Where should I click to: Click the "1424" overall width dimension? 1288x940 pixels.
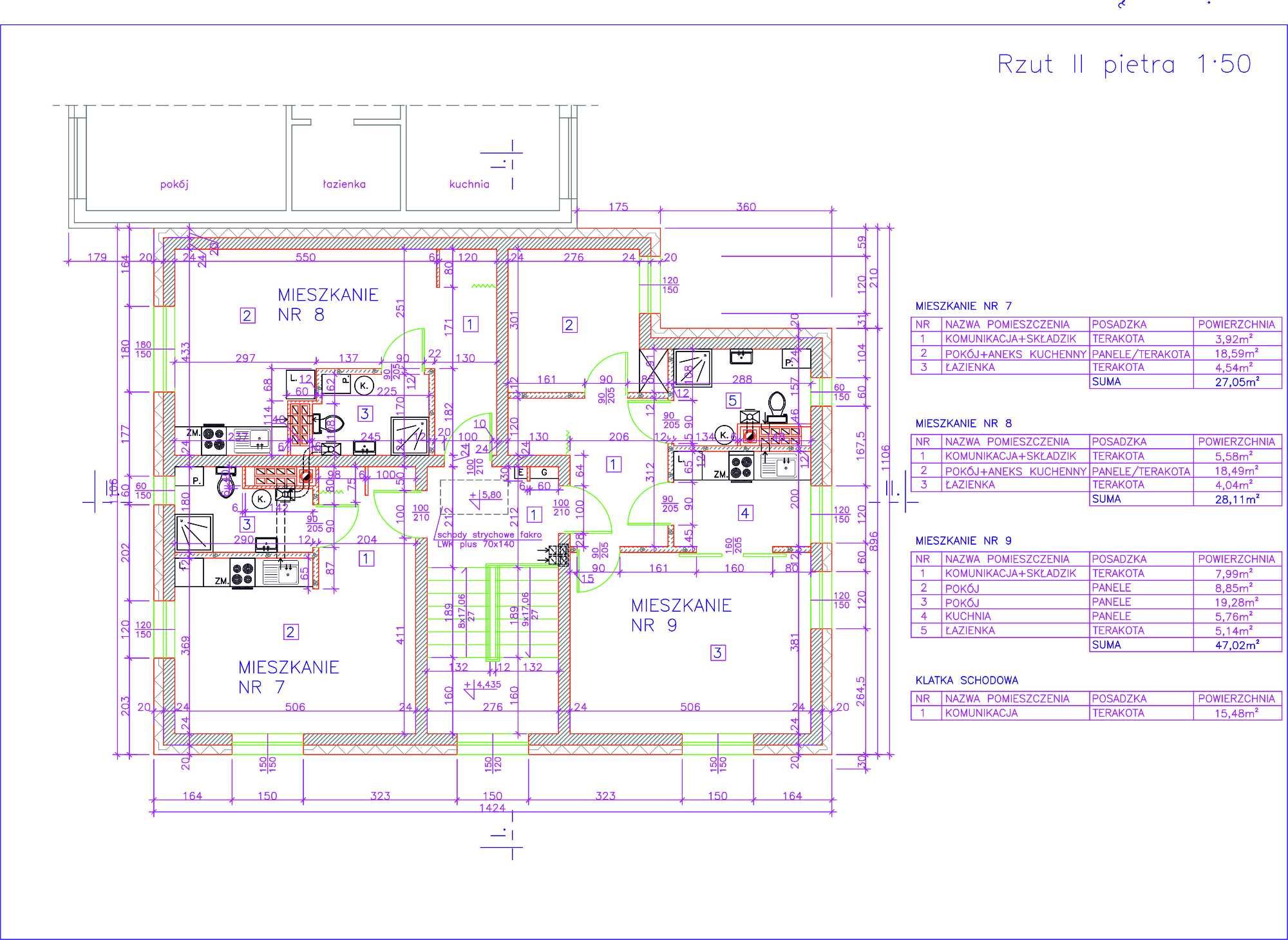[x=493, y=807]
